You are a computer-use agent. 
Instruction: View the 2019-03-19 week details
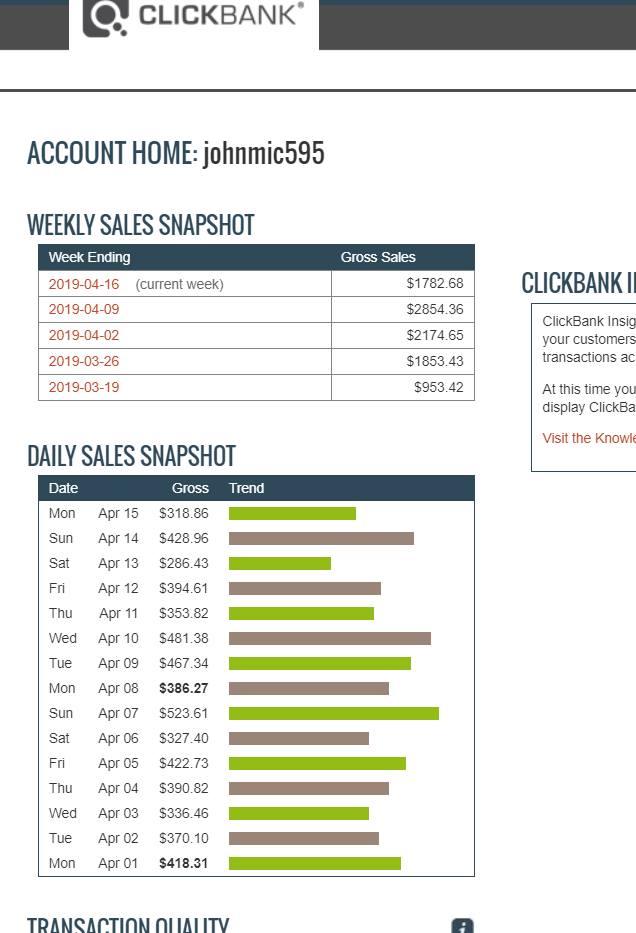pyautogui.click(x=84, y=387)
